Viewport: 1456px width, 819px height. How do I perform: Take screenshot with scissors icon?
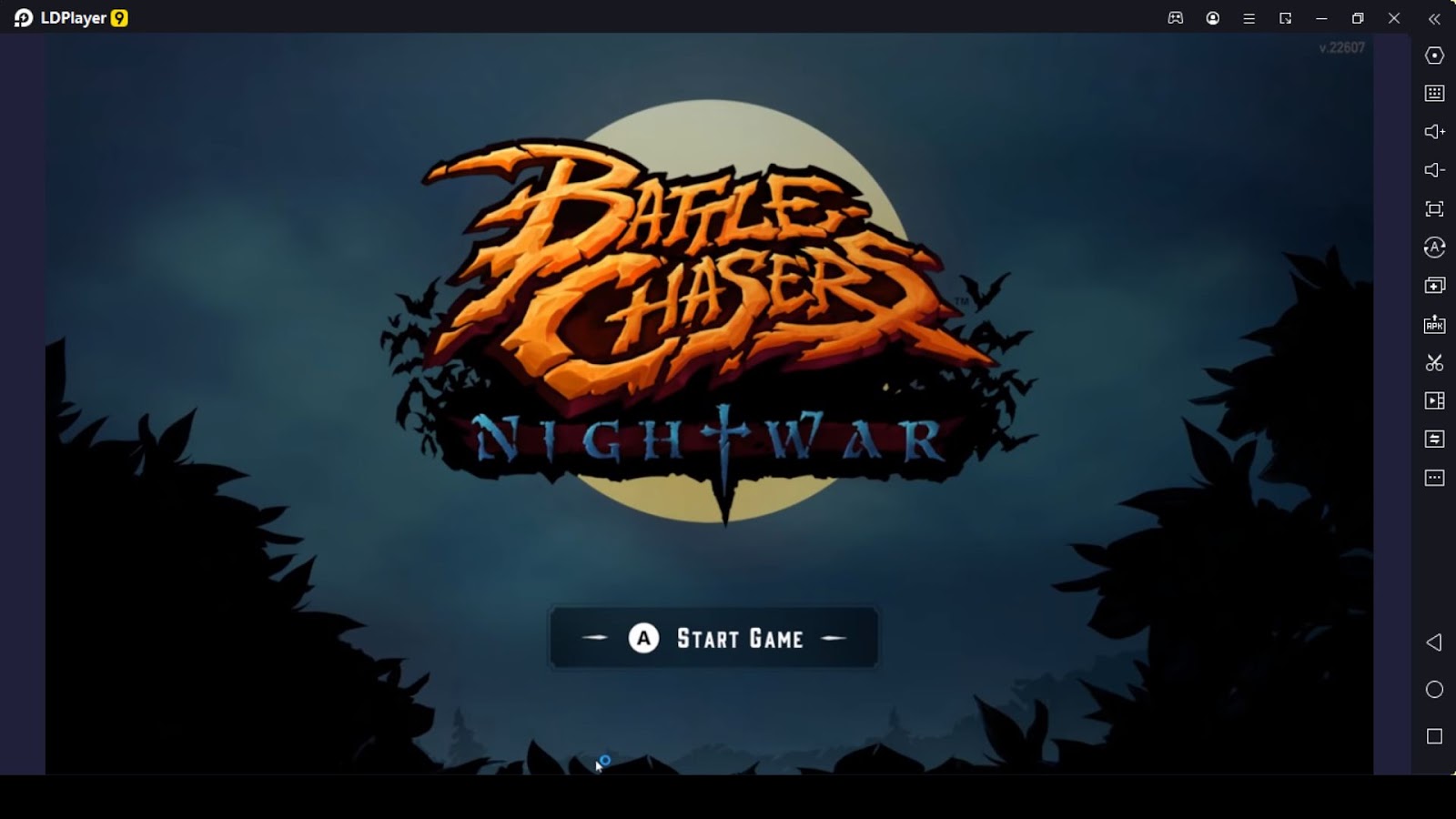1434,363
